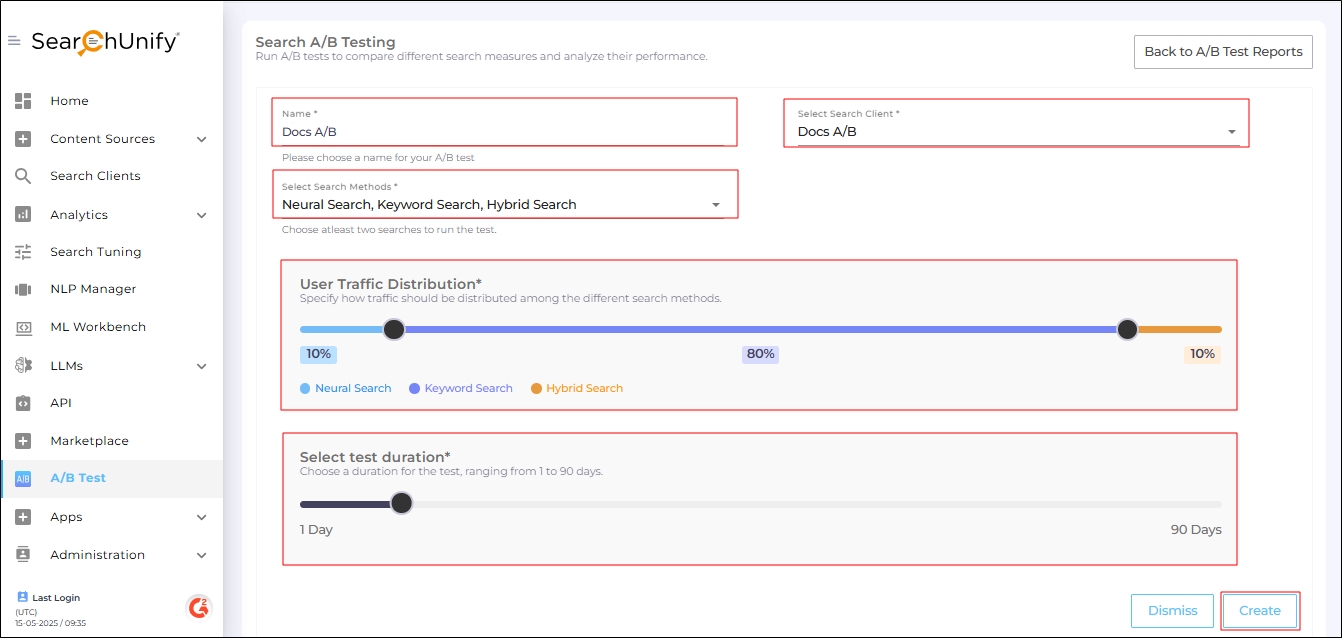Click Back to A/B Test Reports button
The image size is (1342, 638).
pos(1222,52)
